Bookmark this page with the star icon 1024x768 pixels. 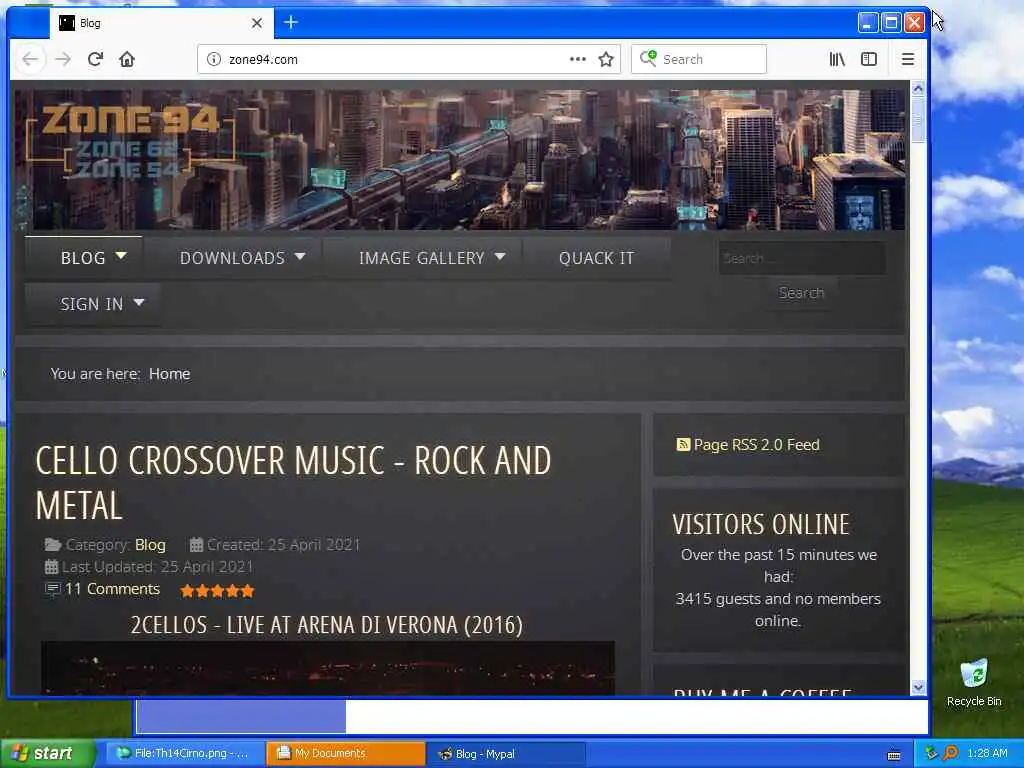point(606,59)
